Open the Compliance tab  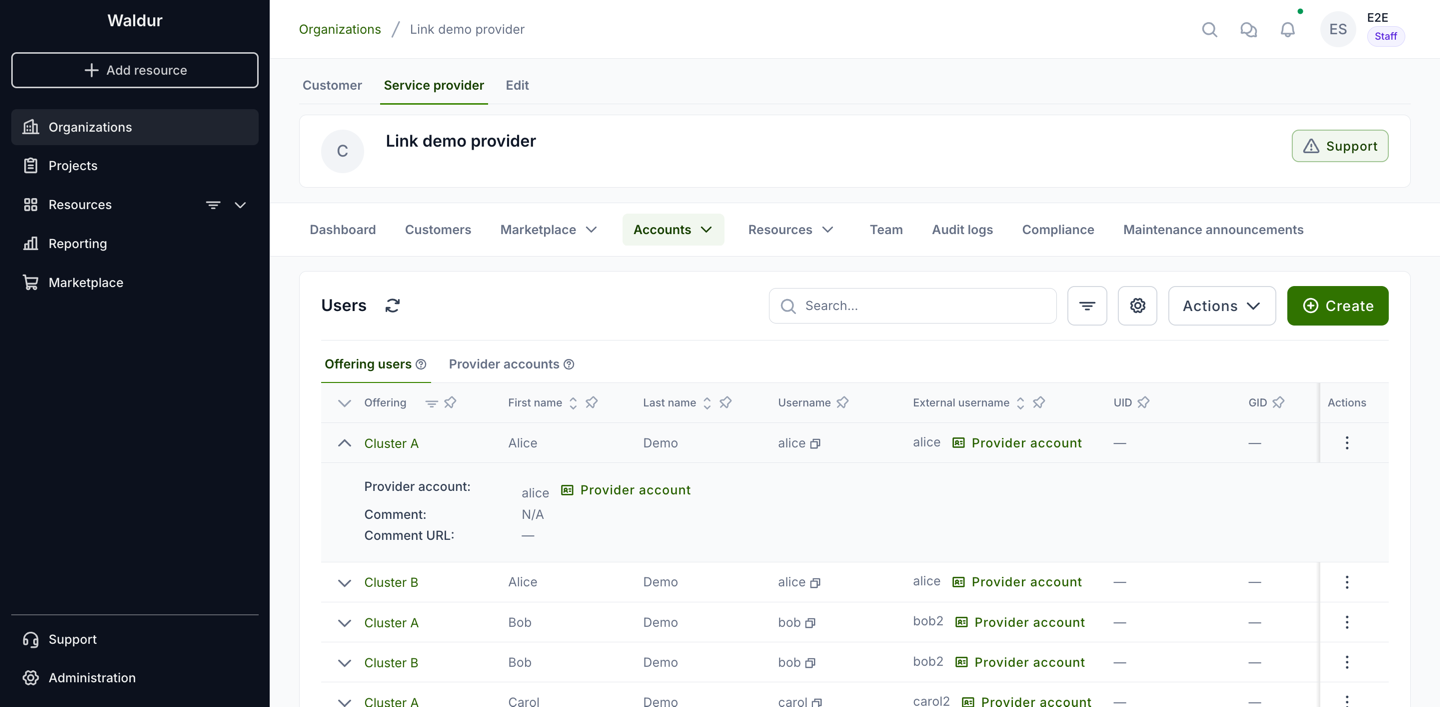click(1058, 230)
